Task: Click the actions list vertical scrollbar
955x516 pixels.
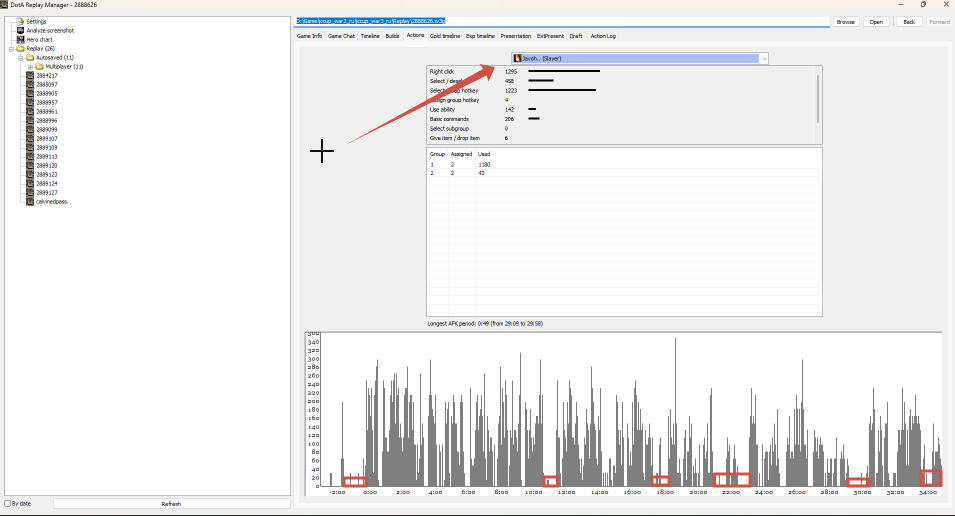Action: point(817,100)
